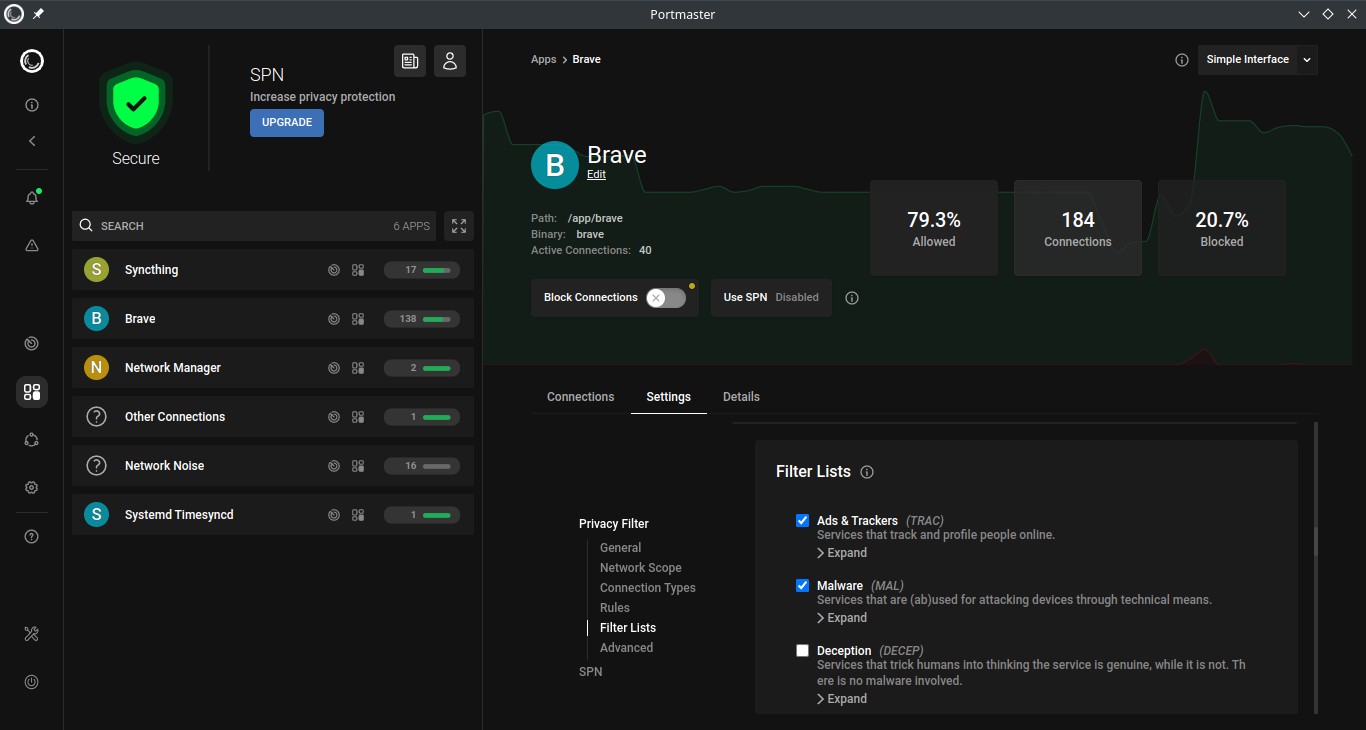This screenshot has width=1366, height=730.
Task: Click info icon next to Use SPN
Action: pos(852,298)
